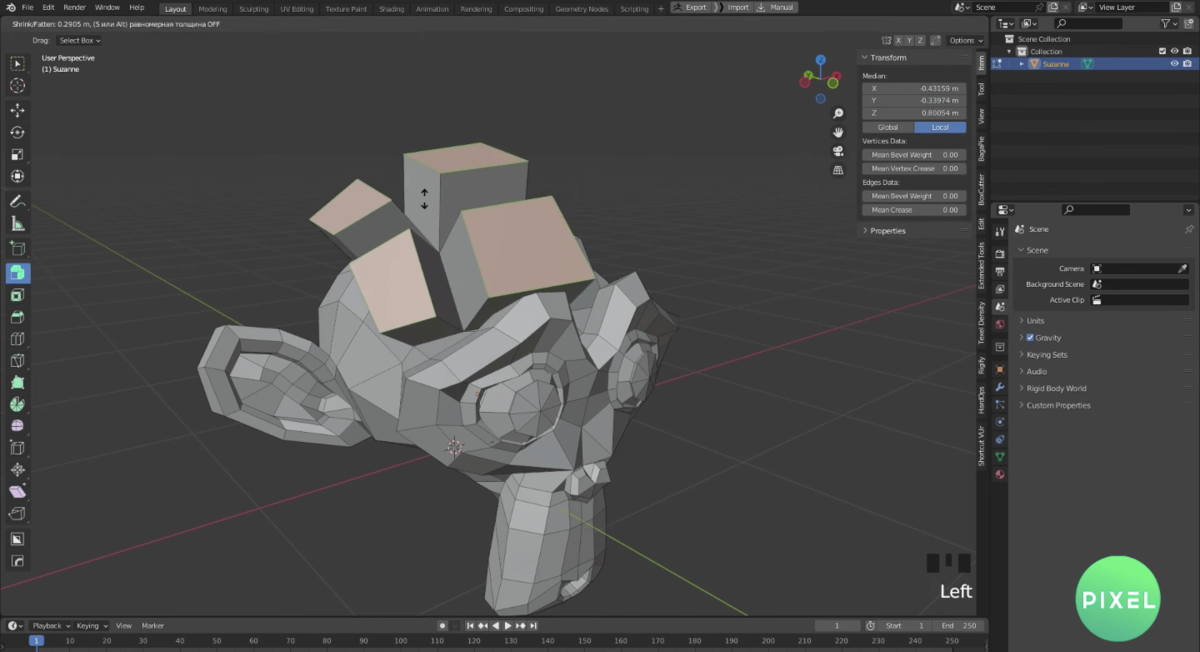The image size is (1200, 652).
Task: Toggle X mirror axis button
Action: tap(899, 40)
